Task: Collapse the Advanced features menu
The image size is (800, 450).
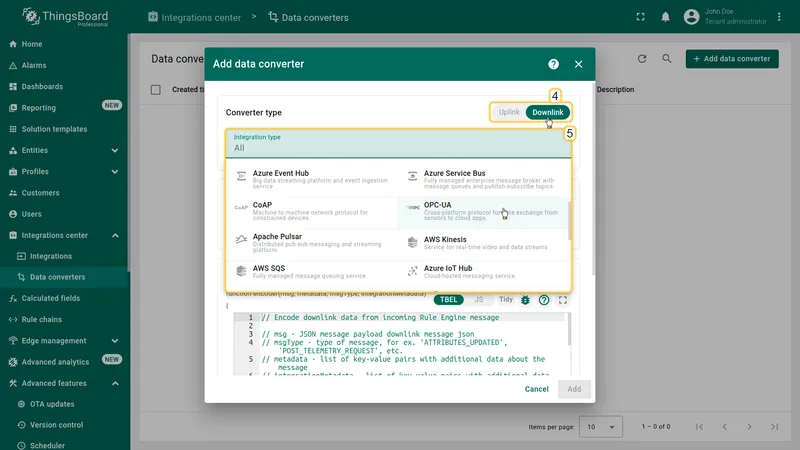Action: coord(115,383)
